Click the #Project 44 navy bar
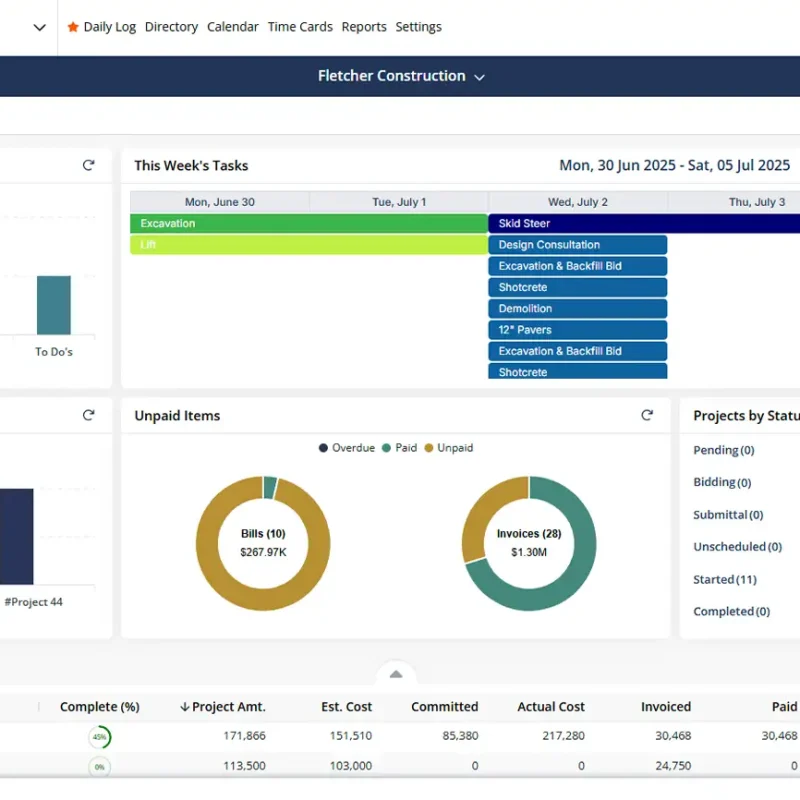This screenshot has width=800, height=800. click(x=16, y=537)
